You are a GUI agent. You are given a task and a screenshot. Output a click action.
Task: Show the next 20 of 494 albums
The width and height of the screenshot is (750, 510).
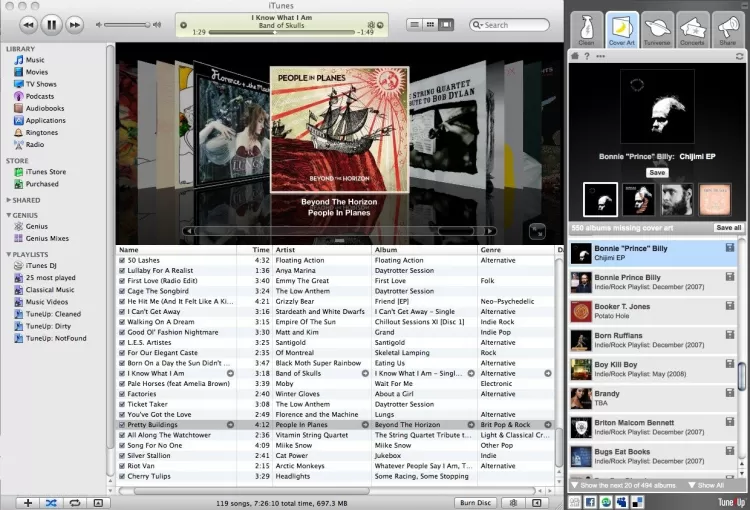624,485
